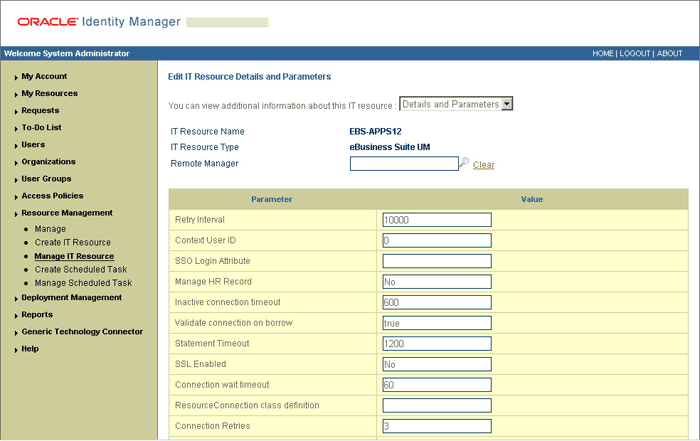700x441 pixels.
Task: Open Reports in the sidebar
Action: (37, 315)
